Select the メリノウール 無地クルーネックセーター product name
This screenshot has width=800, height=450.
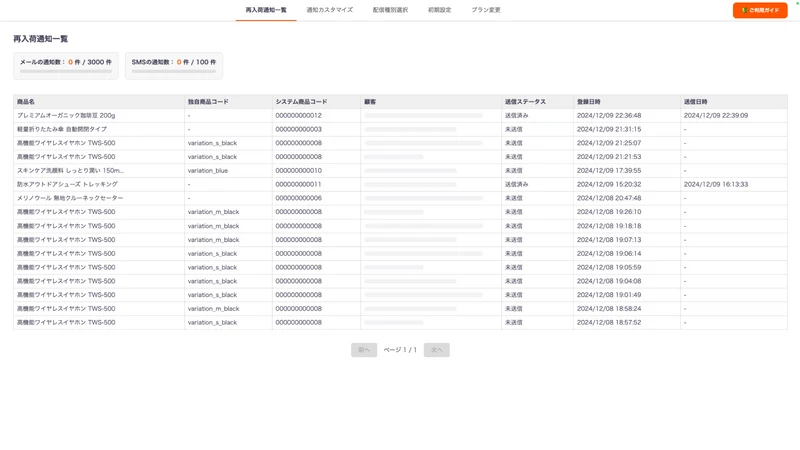pyautogui.click(x=70, y=198)
